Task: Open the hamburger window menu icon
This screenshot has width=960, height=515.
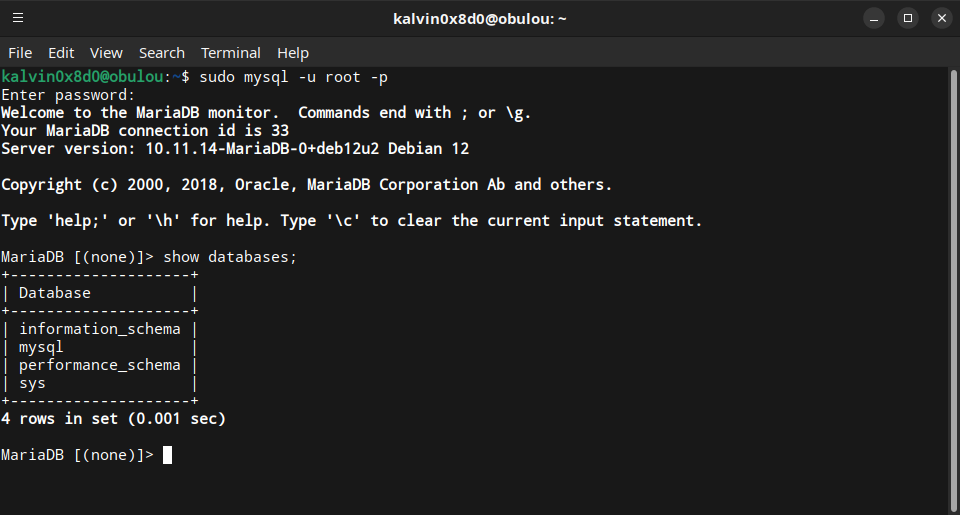Action: point(18,18)
